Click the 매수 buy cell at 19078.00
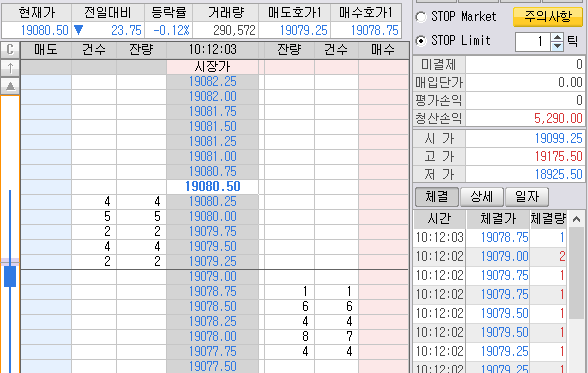 tap(383, 337)
